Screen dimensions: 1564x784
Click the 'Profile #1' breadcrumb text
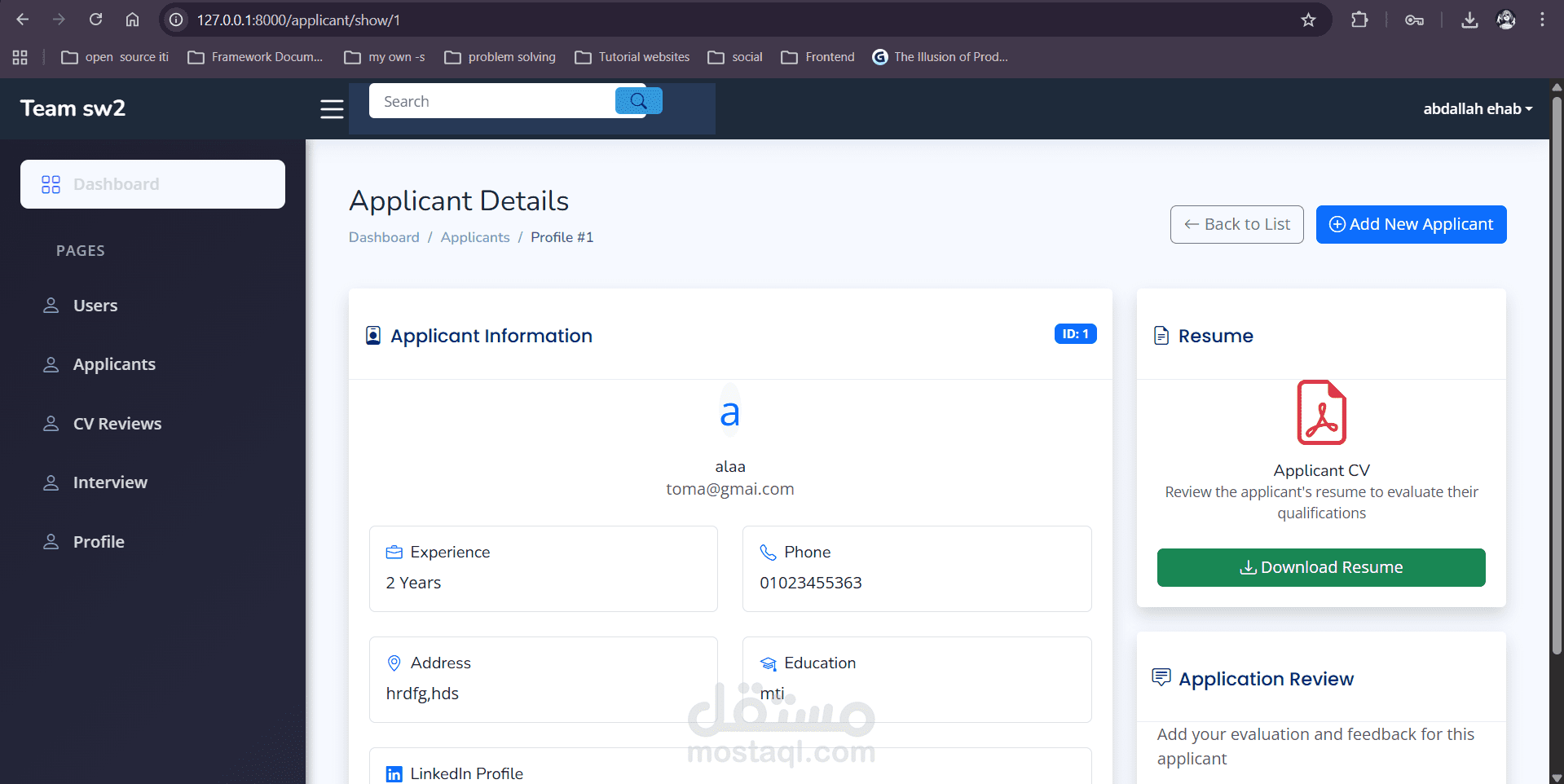tap(562, 237)
